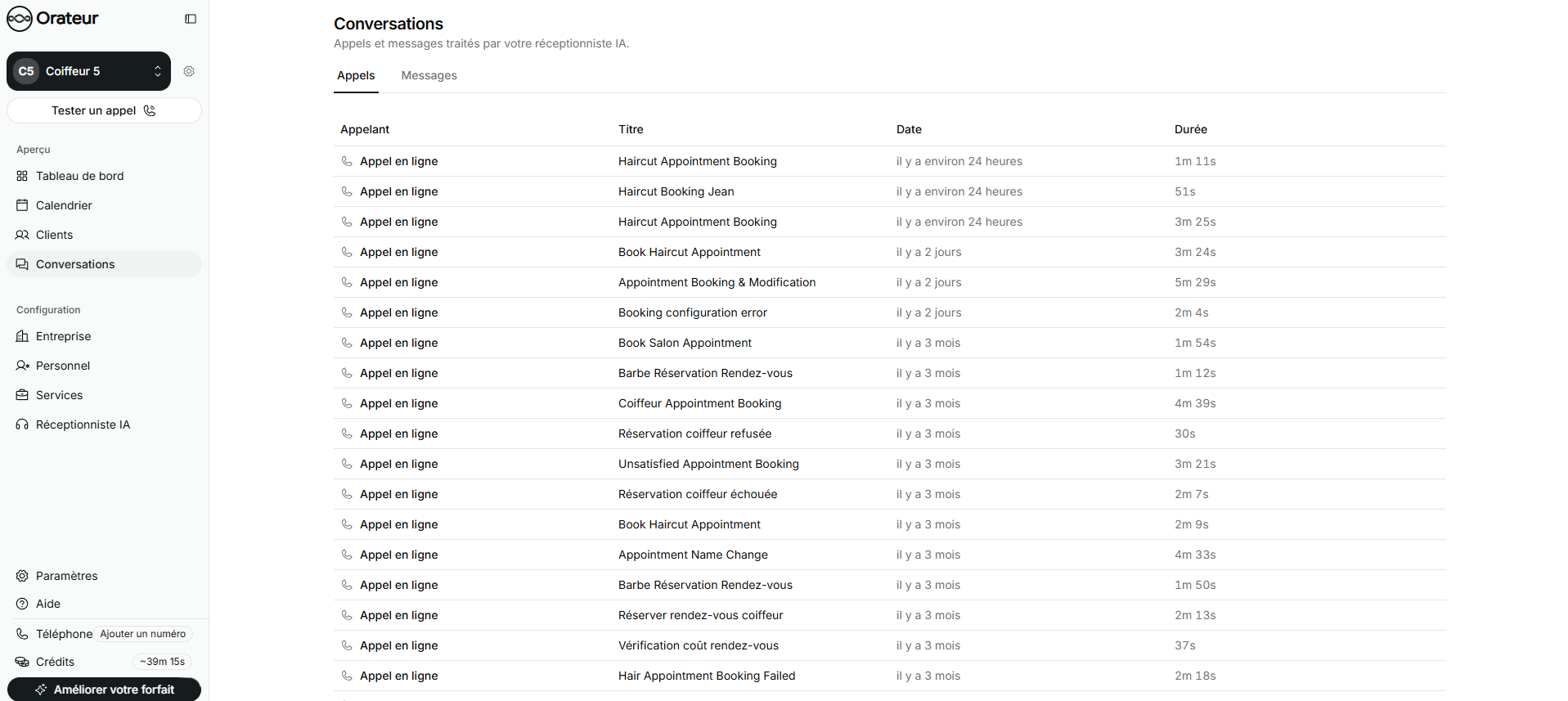The image size is (1568, 701).
Task: Click phone icon in Tester un appel
Action: coord(150,110)
